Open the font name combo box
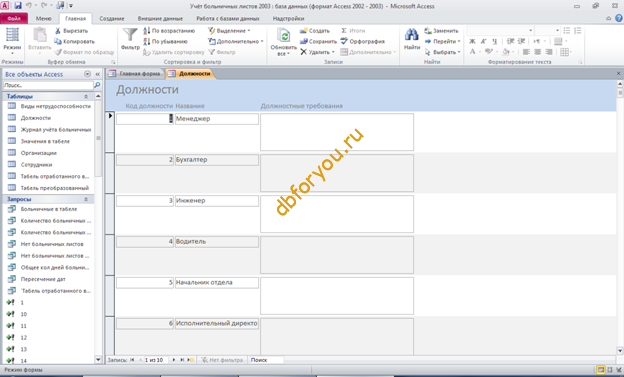Viewport: 624px width, 377px height. click(499, 31)
